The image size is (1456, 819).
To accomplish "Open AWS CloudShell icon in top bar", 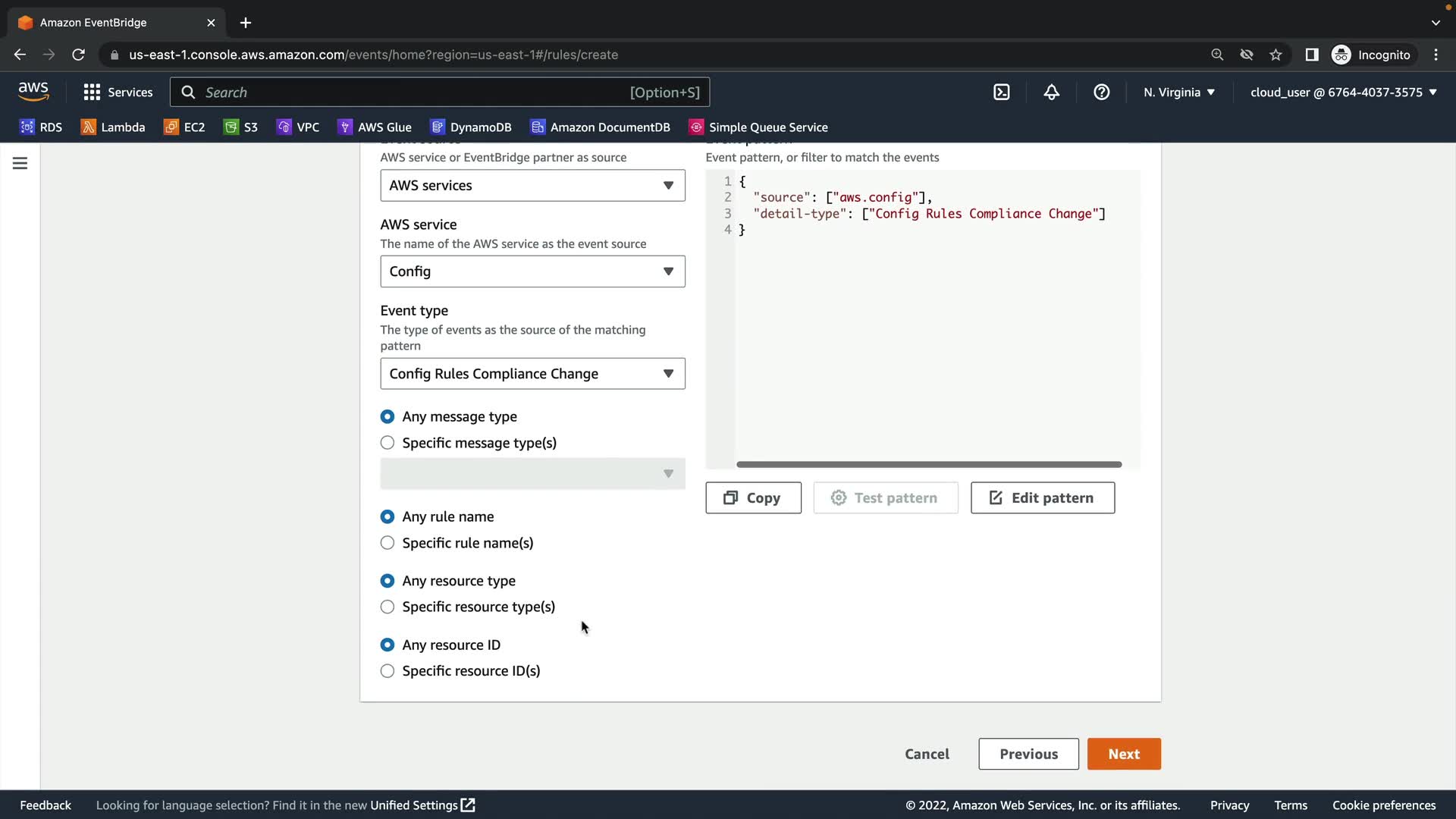I will pos(1001,93).
